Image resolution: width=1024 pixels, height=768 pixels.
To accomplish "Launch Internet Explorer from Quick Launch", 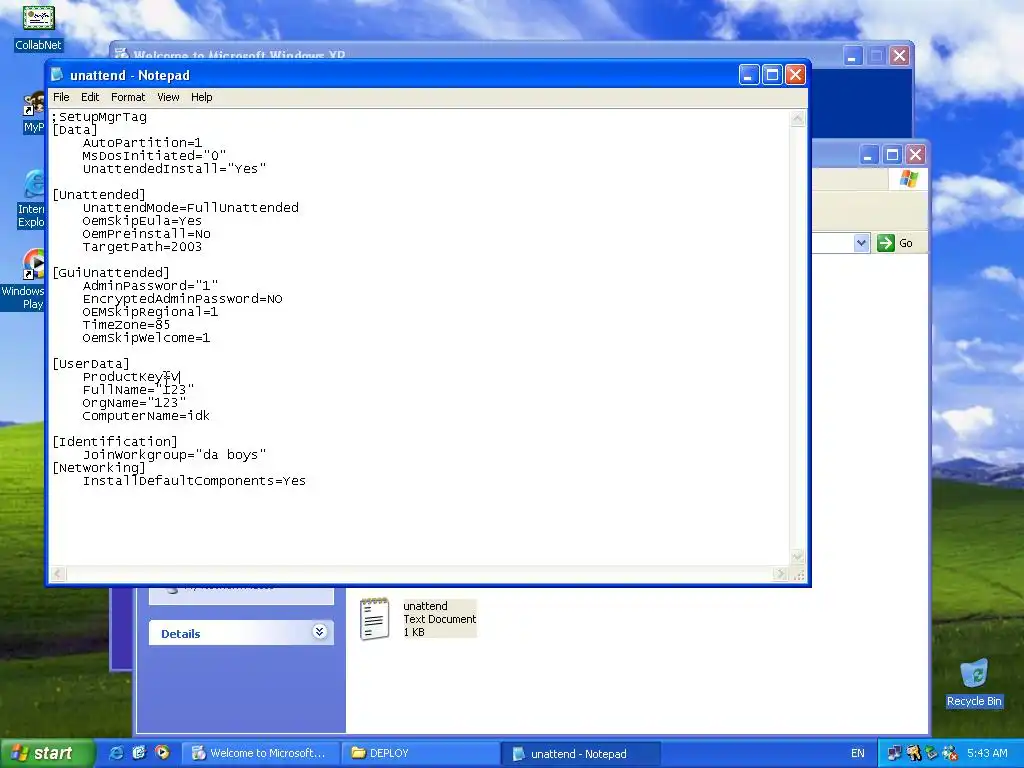I will (x=116, y=753).
